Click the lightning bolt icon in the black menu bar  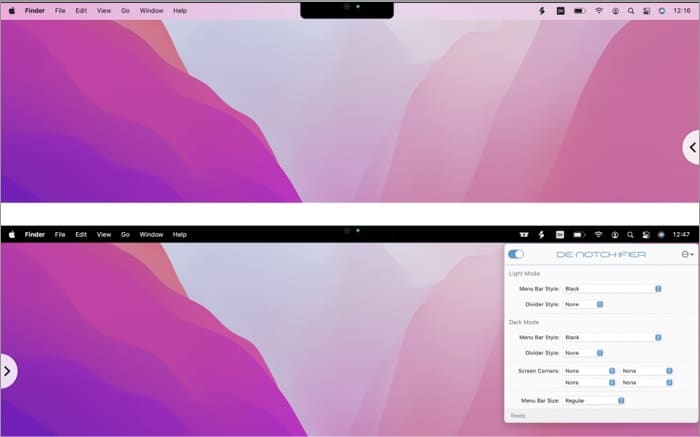point(541,234)
